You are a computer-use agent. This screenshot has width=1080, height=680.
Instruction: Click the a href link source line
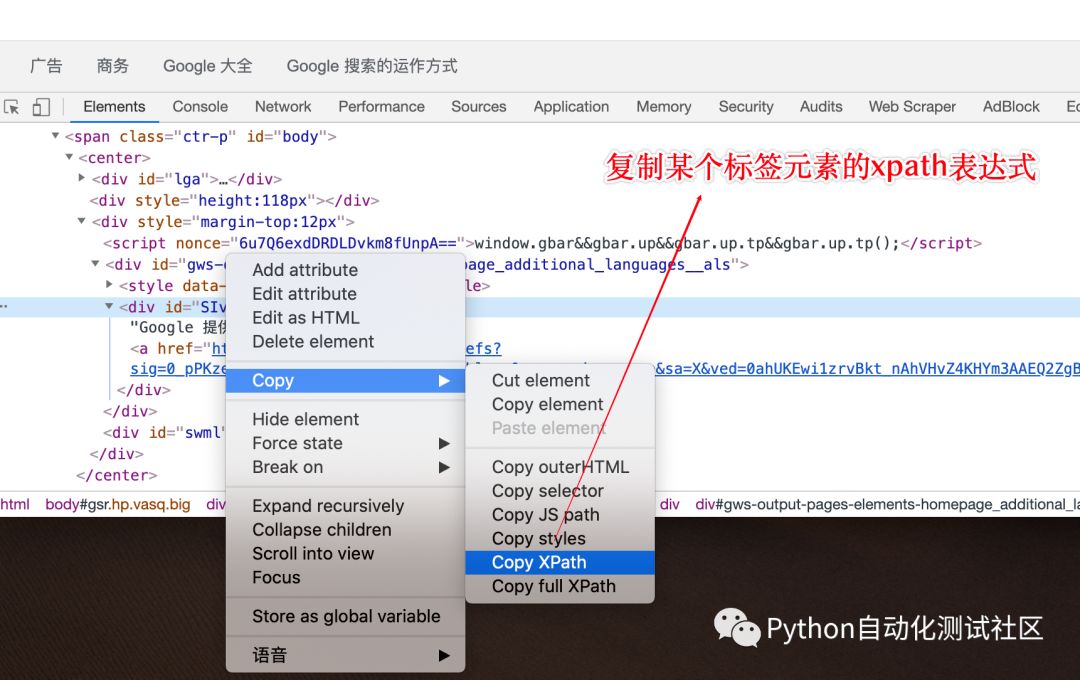pos(178,349)
